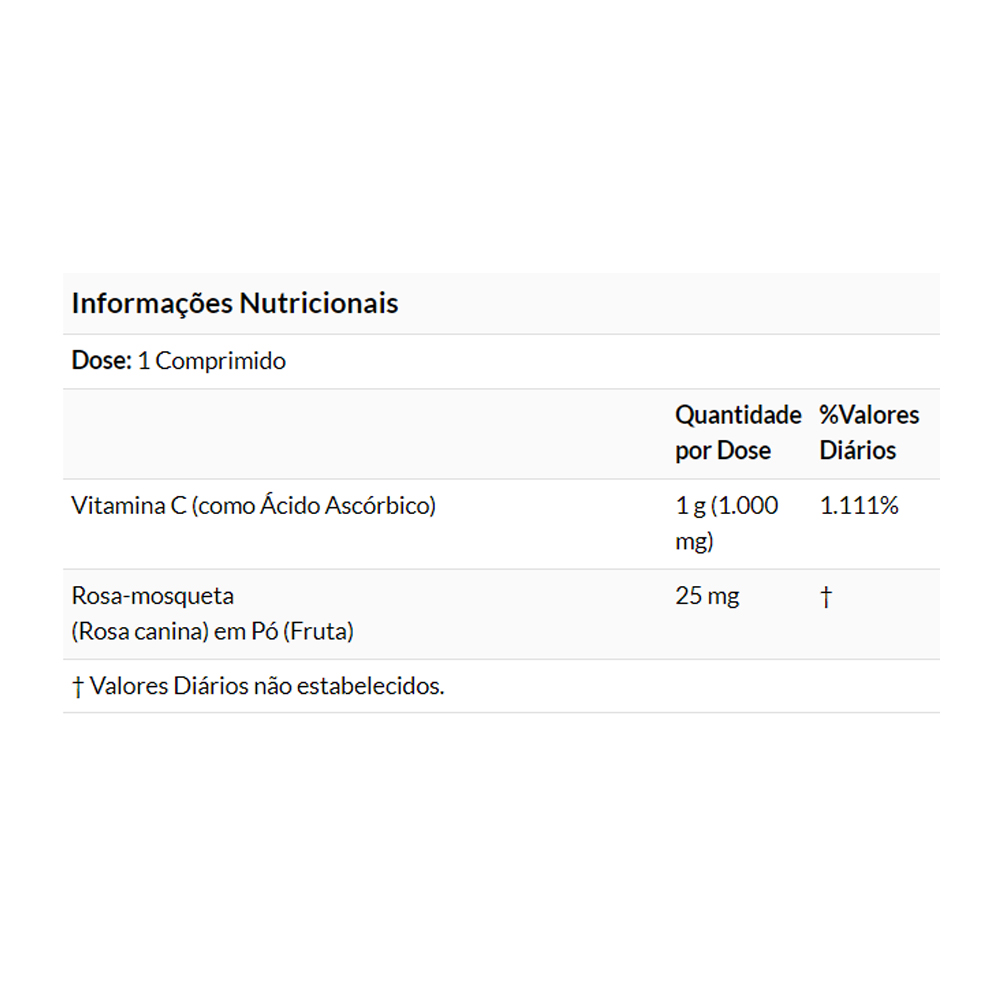Click the 1 g (1.000 amount value
This screenshot has width=1000, height=1000.
[726, 506]
